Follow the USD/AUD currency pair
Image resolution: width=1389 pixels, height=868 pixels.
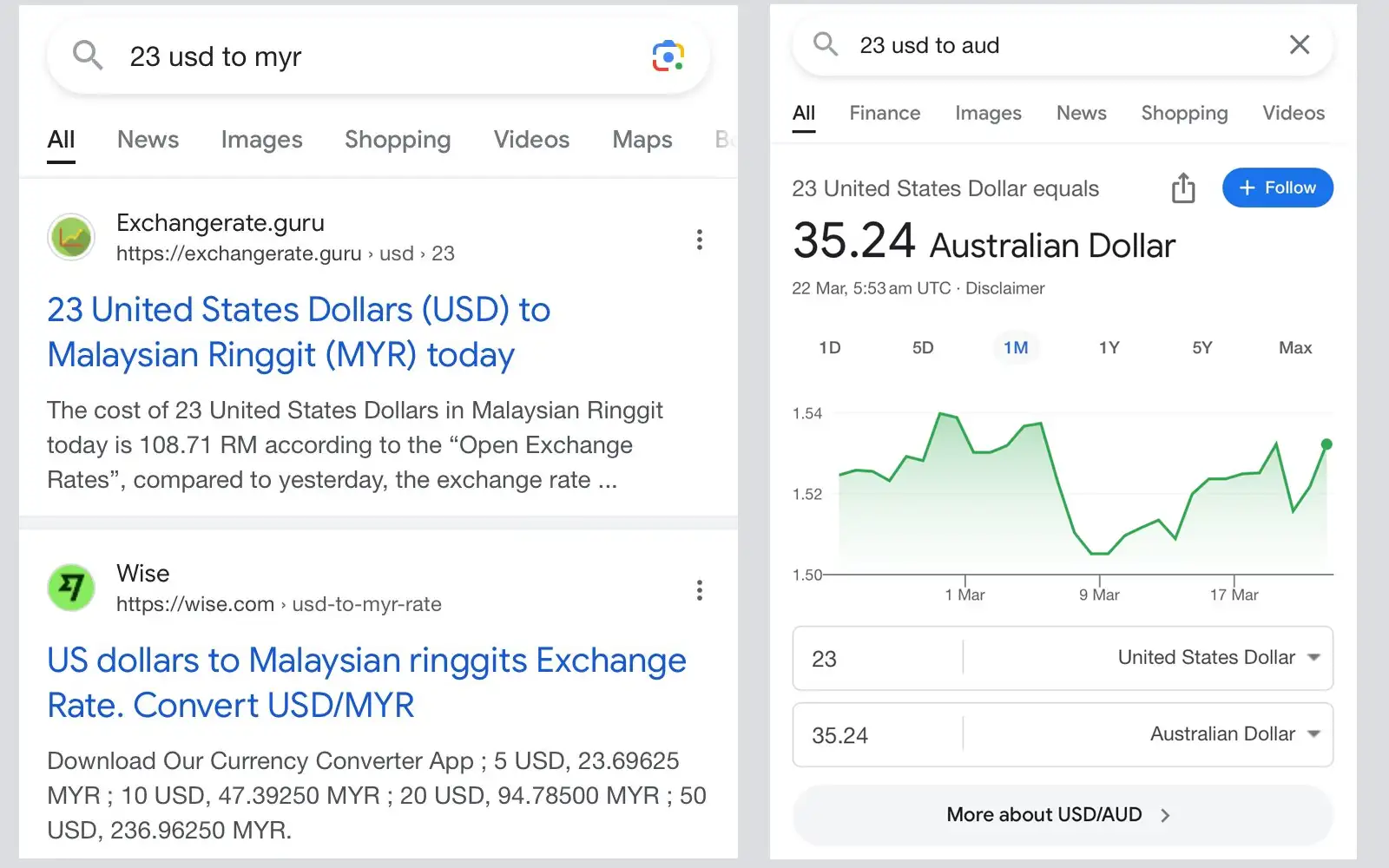(x=1277, y=187)
